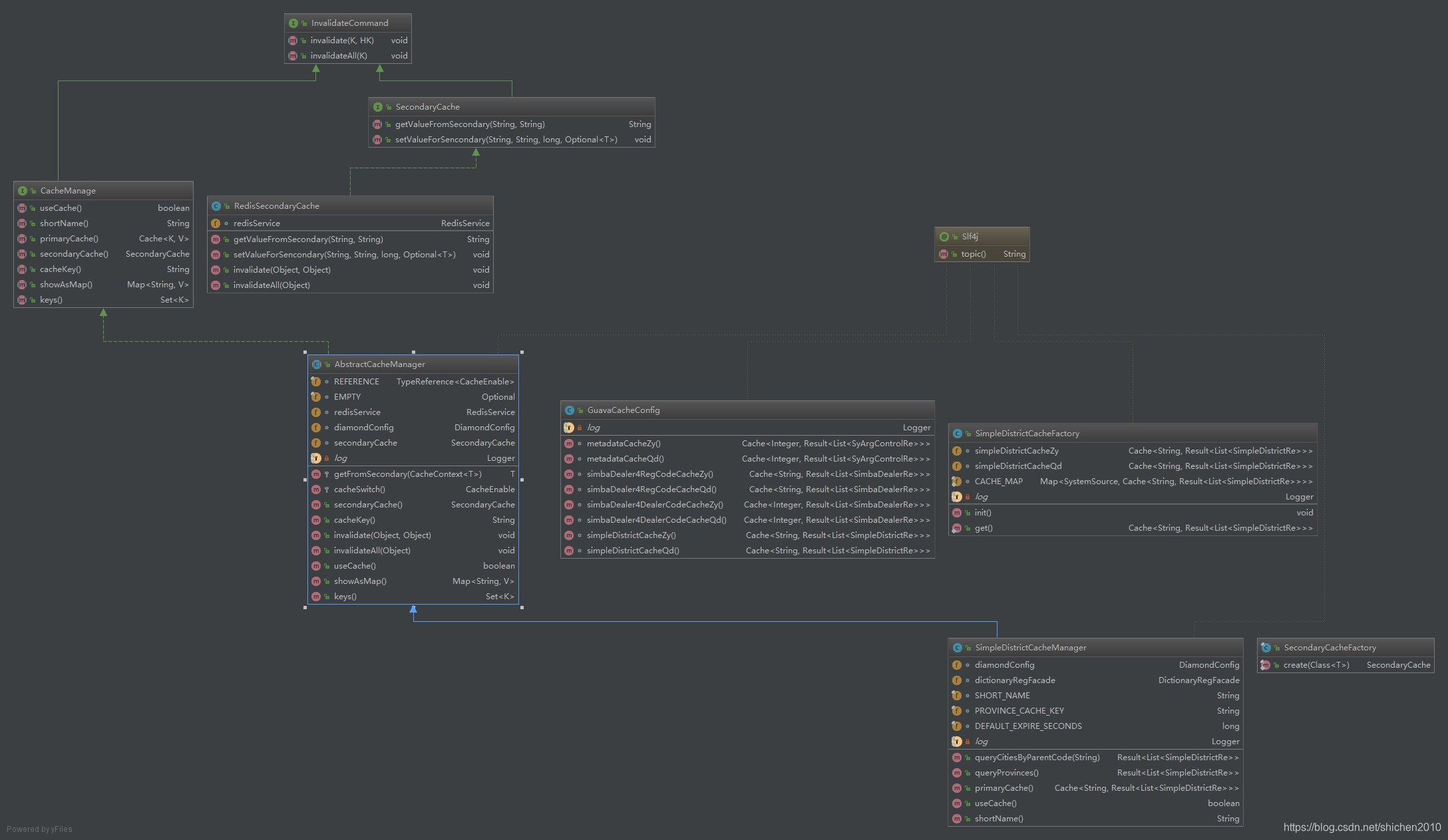
Task: Select the CacheManage interface icon
Action: tap(22, 191)
